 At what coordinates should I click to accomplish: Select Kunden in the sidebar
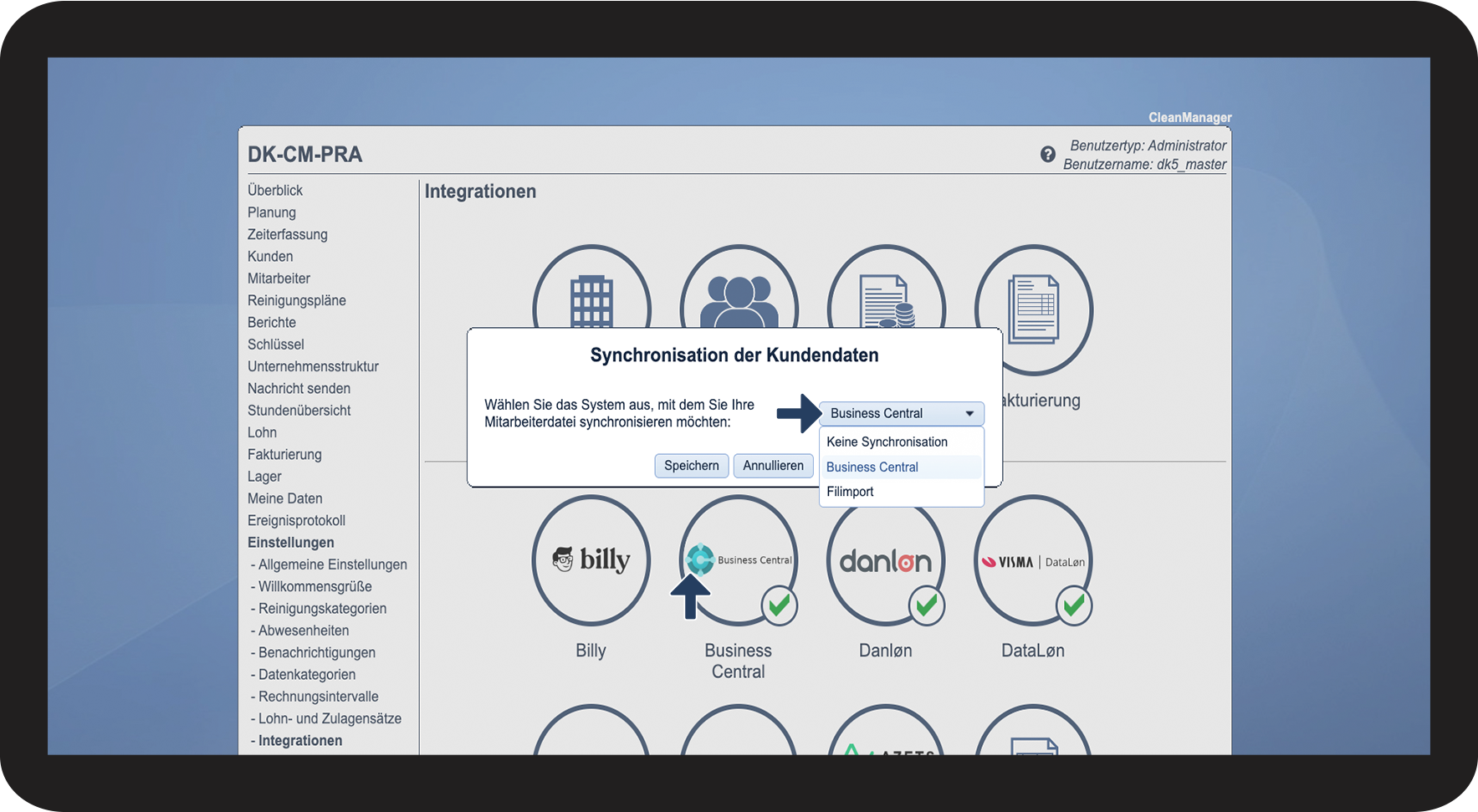click(270, 257)
